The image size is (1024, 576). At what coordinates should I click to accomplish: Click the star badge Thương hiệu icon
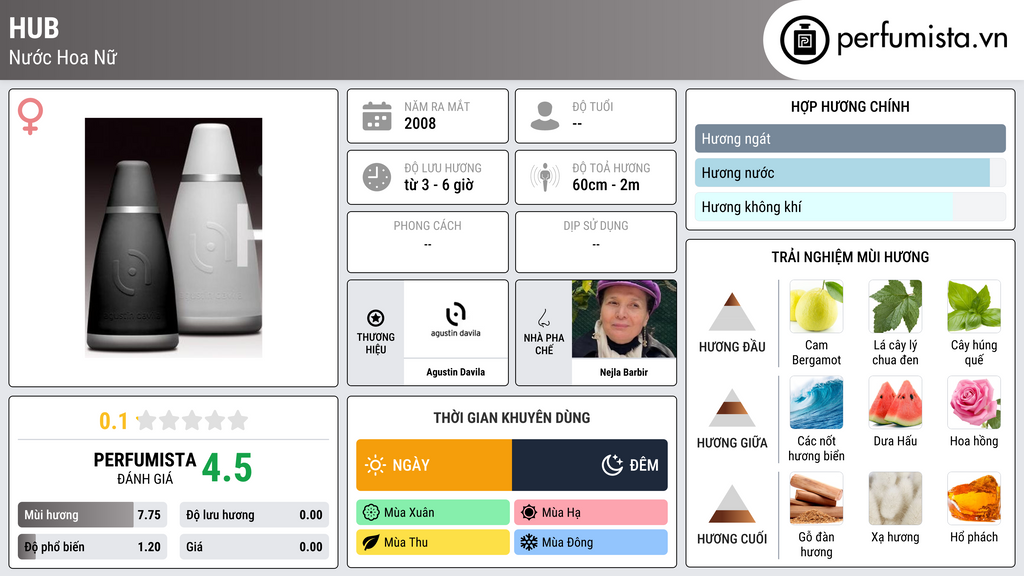(x=376, y=318)
